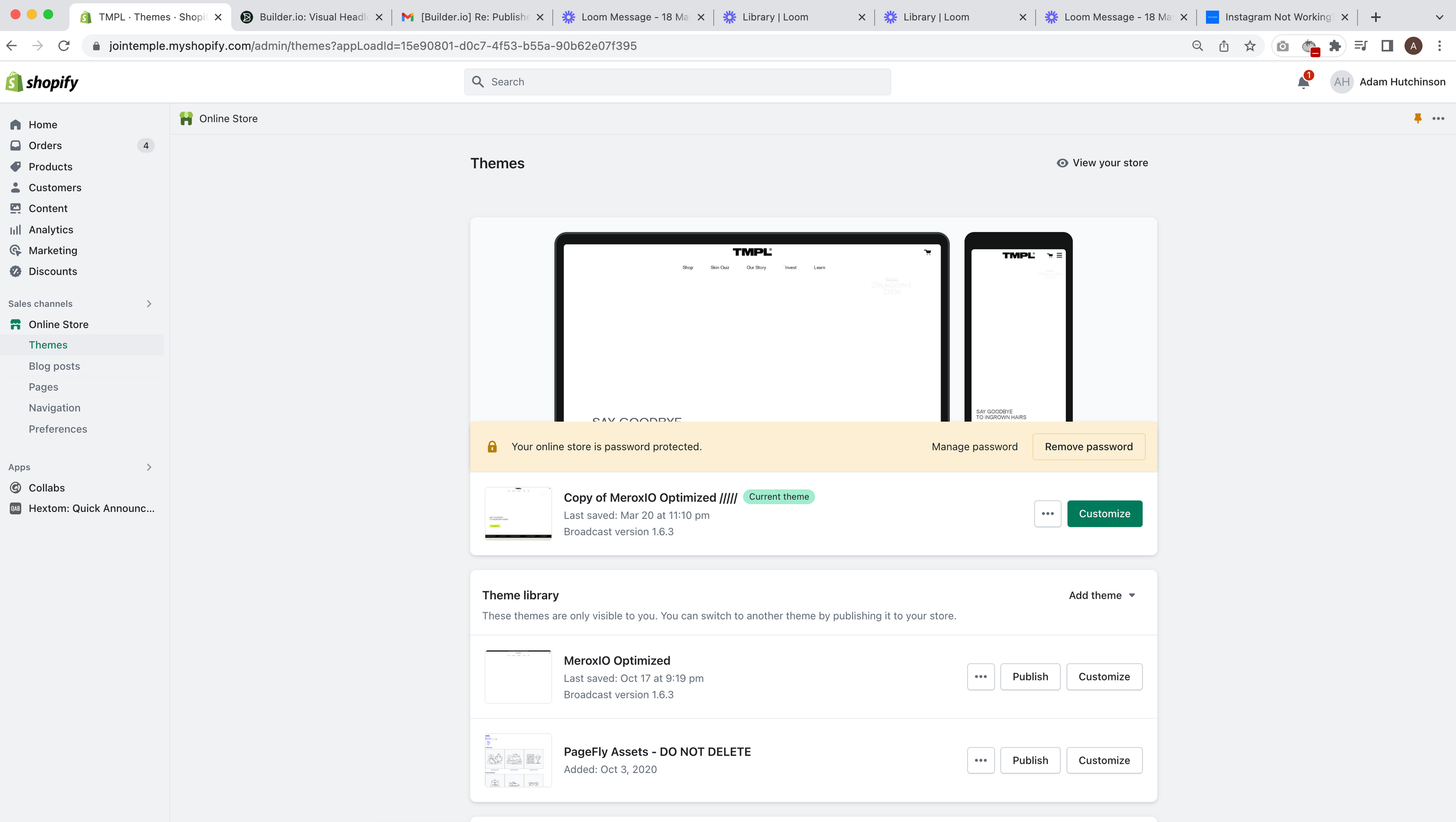
Task: Customize PageFly Assets theme
Action: click(x=1104, y=760)
